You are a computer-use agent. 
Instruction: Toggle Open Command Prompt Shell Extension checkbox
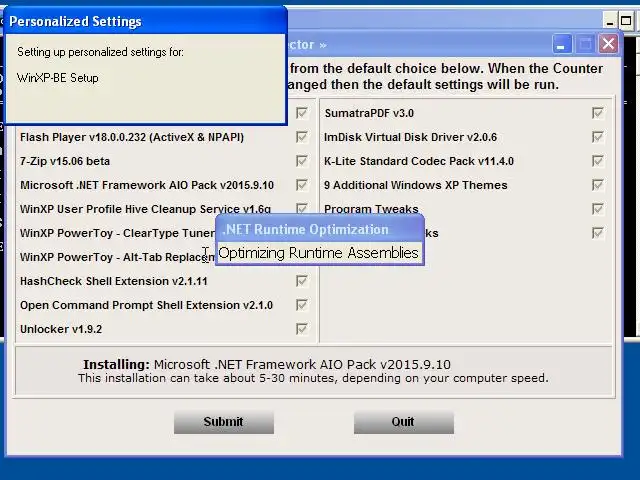tap(302, 305)
